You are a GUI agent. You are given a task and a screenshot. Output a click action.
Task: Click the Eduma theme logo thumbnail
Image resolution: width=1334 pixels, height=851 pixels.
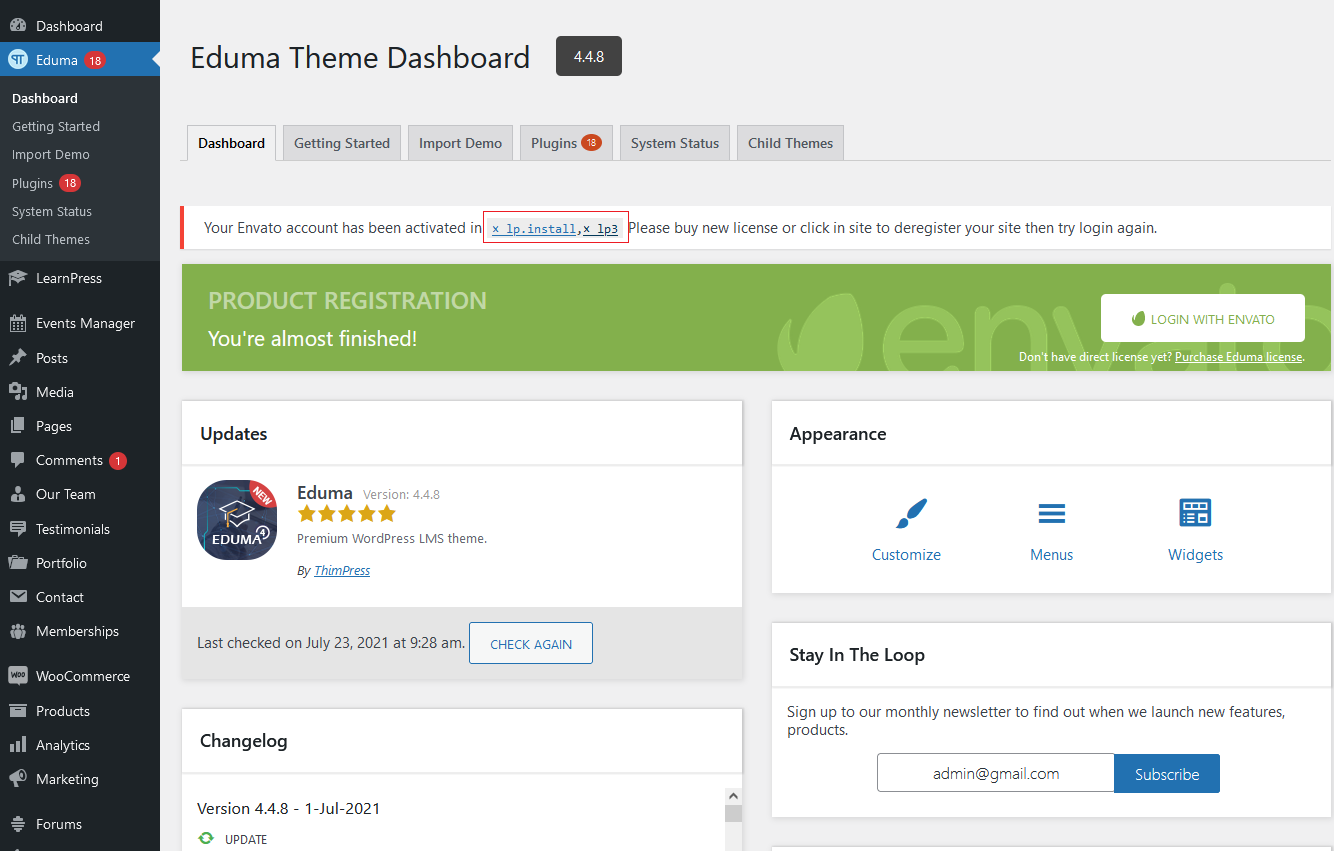pyautogui.click(x=237, y=520)
